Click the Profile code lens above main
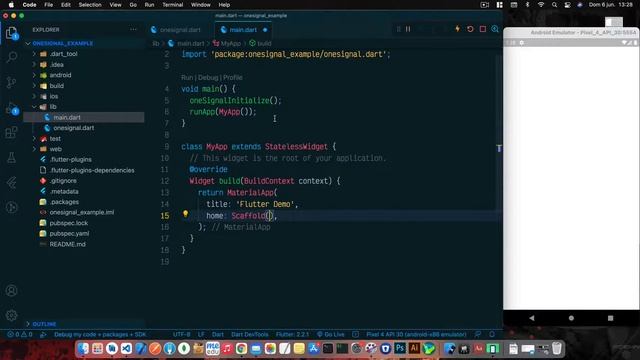Image resolution: width=640 pixels, height=360 pixels. click(x=233, y=77)
